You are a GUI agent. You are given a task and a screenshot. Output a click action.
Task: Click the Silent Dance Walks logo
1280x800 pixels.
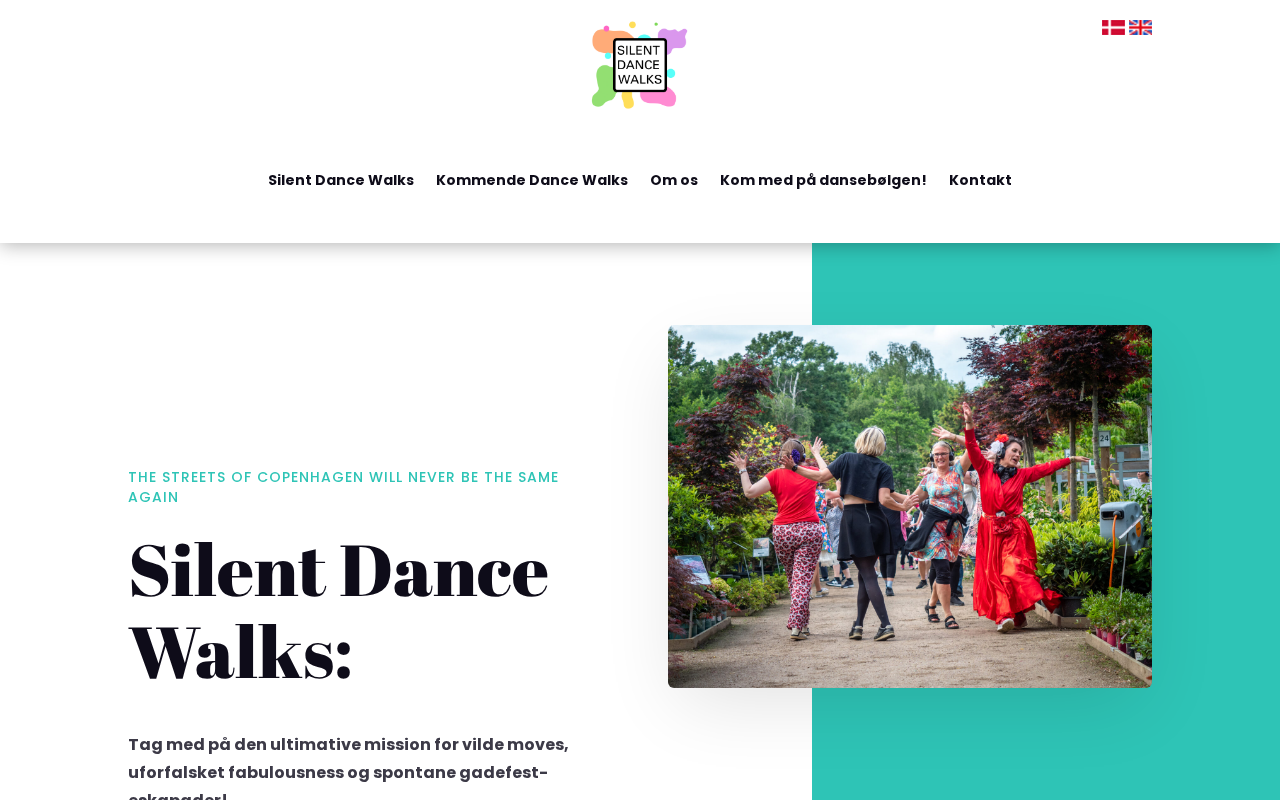[640, 64]
